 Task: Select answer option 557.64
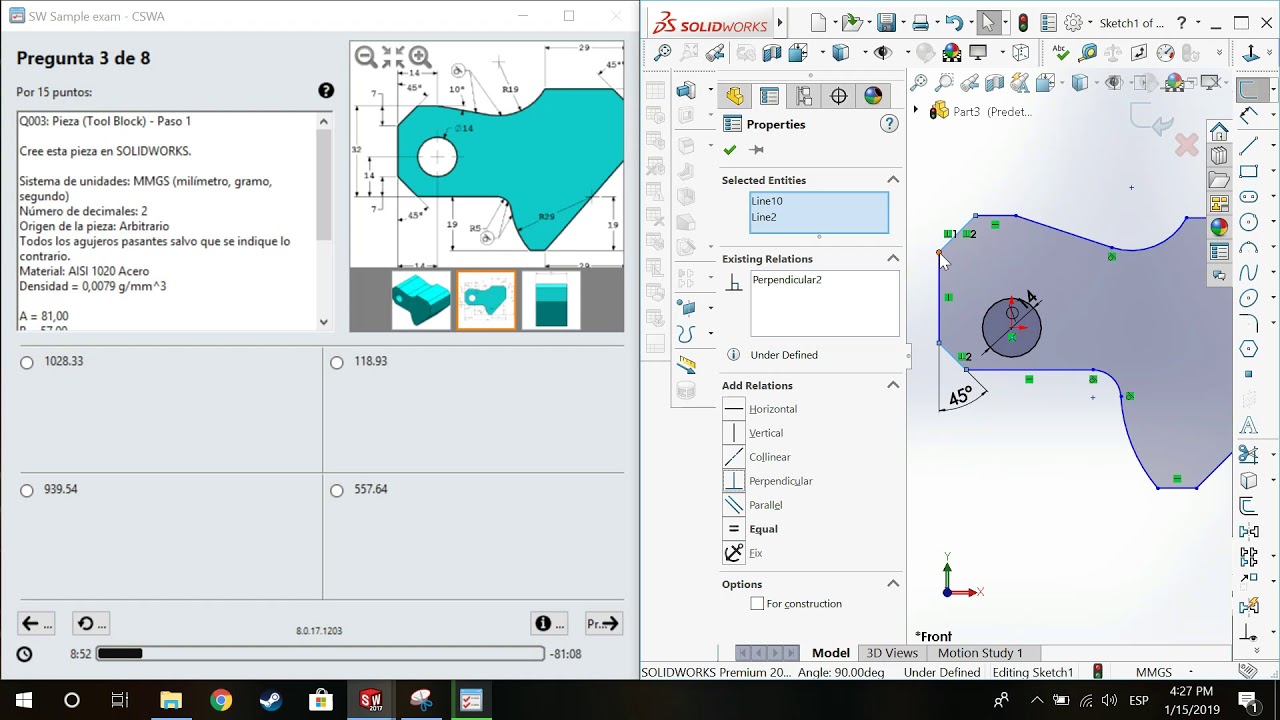tap(337, 490)
